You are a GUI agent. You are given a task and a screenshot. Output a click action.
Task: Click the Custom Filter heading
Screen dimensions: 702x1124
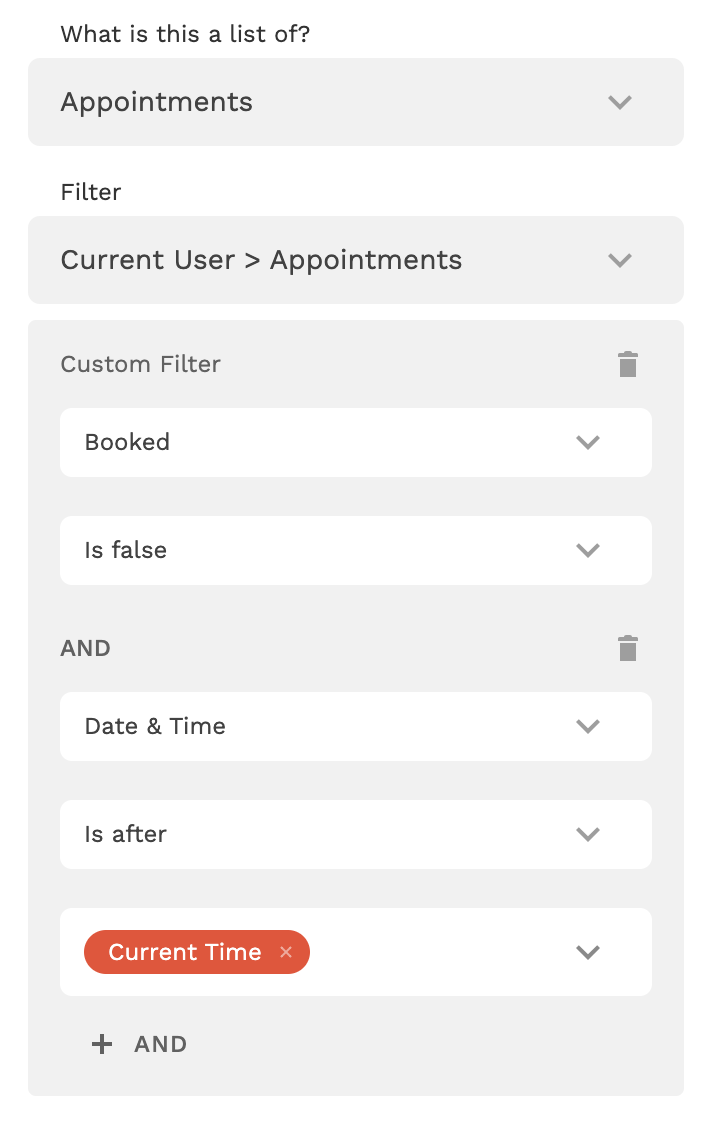(x=141, y=364)
